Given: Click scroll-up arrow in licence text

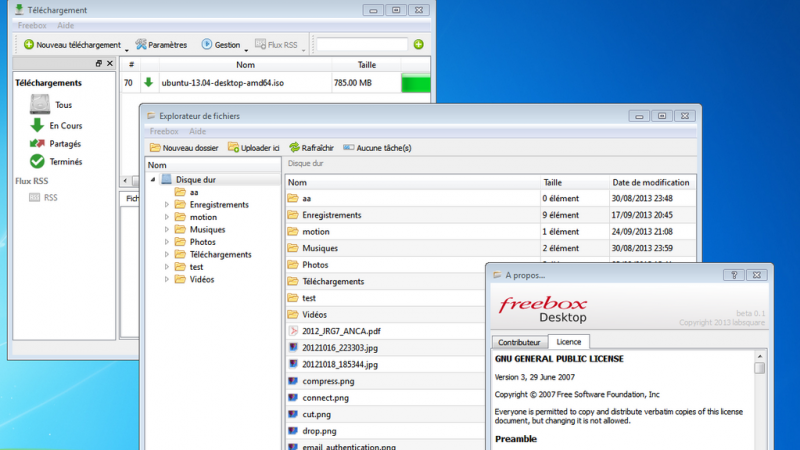Looking at the screenshot, I should pos(760,356).
